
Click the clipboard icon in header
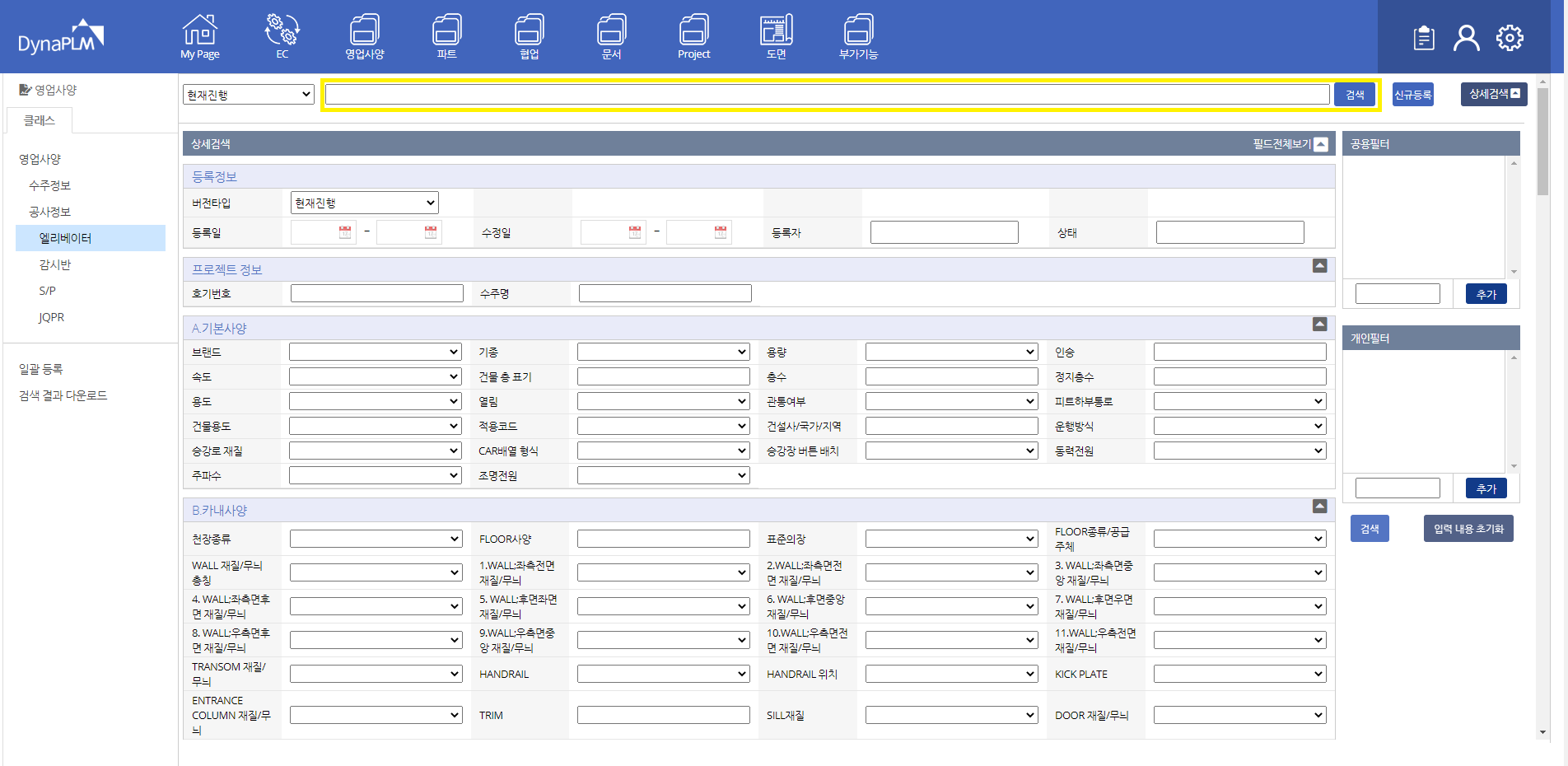tap(1424, 38)
